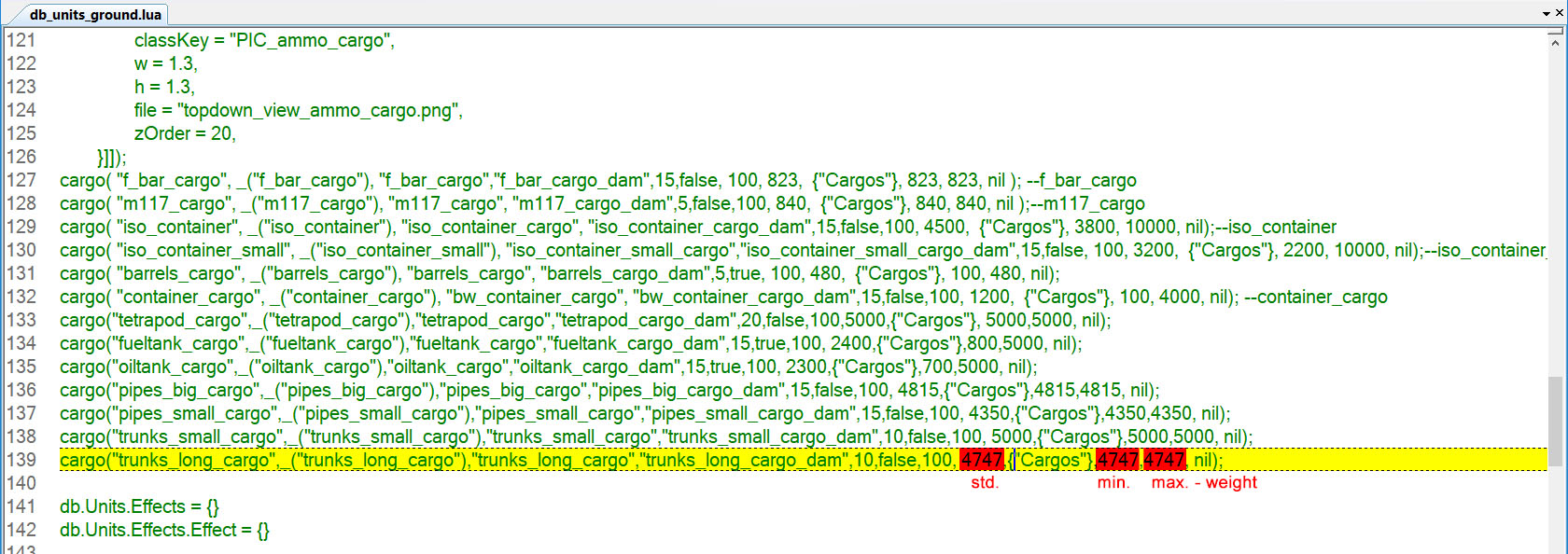Click the classKey "PIC_ammo_cargo" line
The height and width of the screenshot is (554, 1568).
coord(264,40)
